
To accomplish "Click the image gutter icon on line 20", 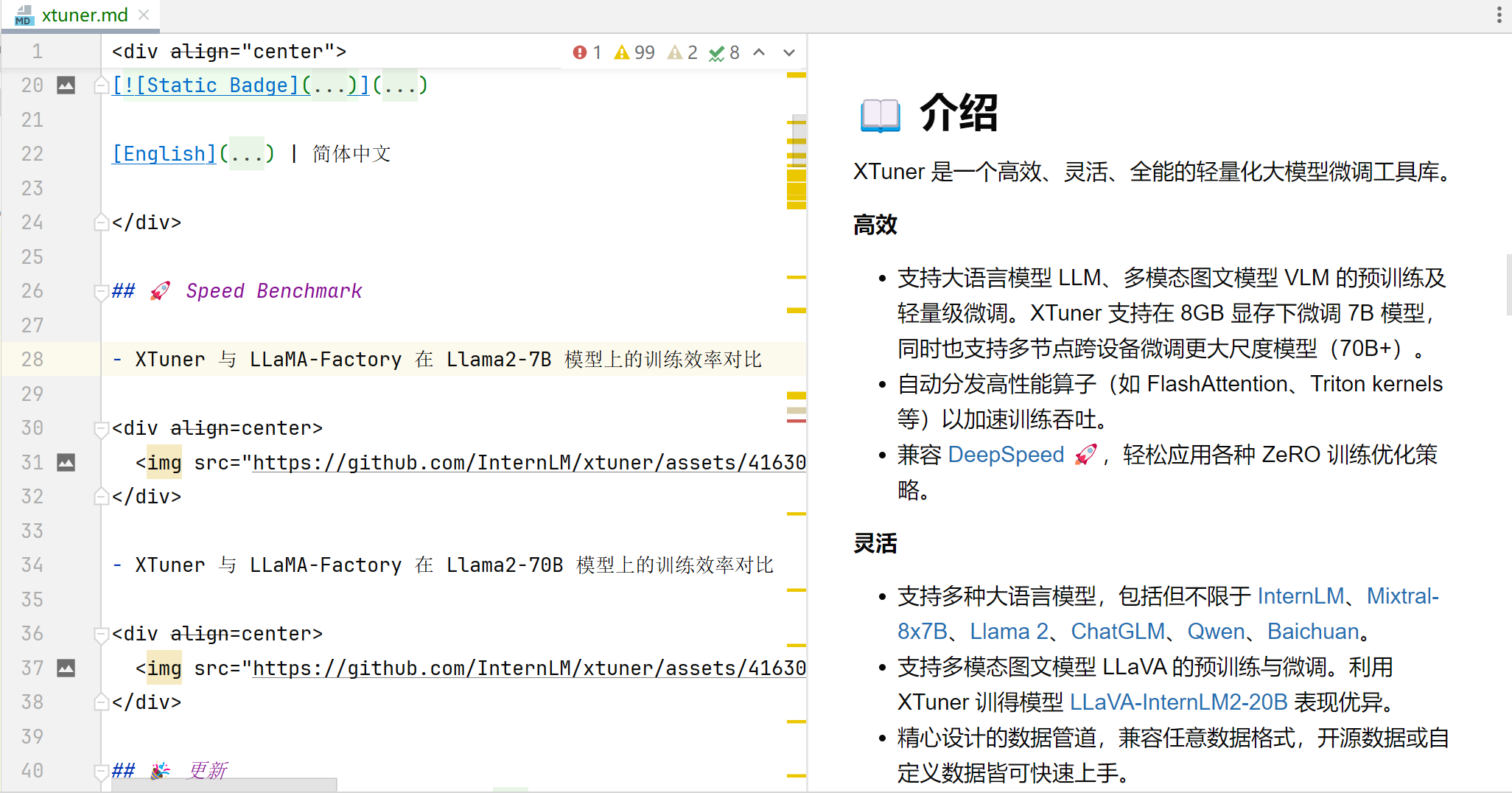I will [66, 85].
